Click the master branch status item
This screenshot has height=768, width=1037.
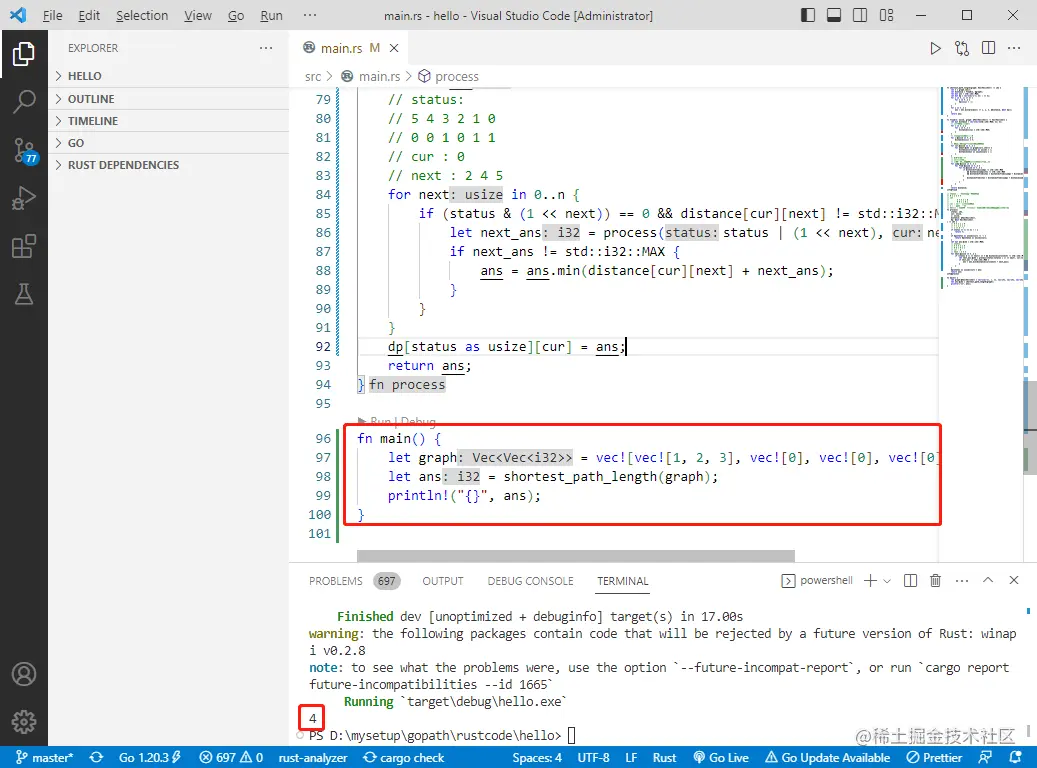click(44, 757)
